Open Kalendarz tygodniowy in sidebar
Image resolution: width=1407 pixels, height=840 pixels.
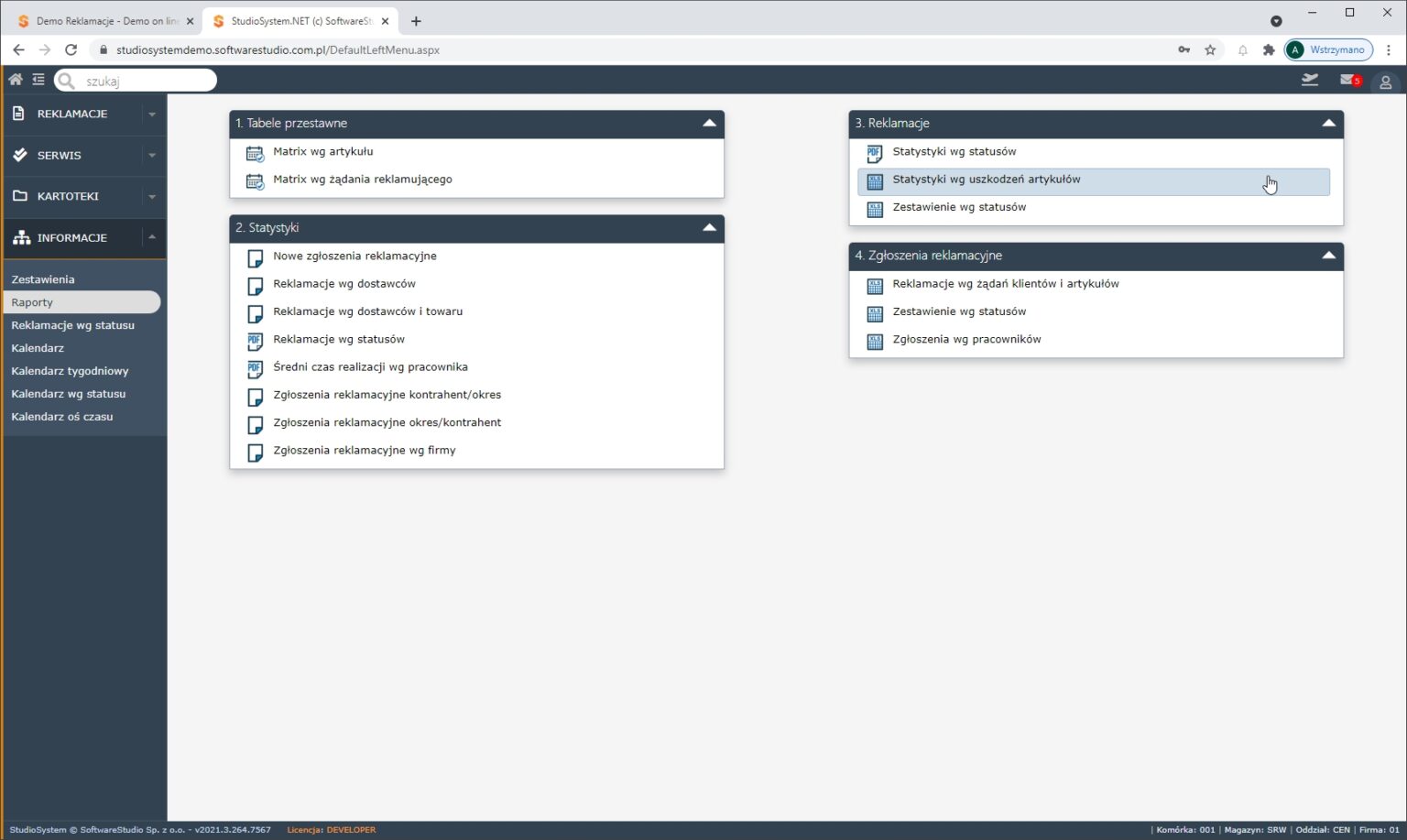(70, 371)
